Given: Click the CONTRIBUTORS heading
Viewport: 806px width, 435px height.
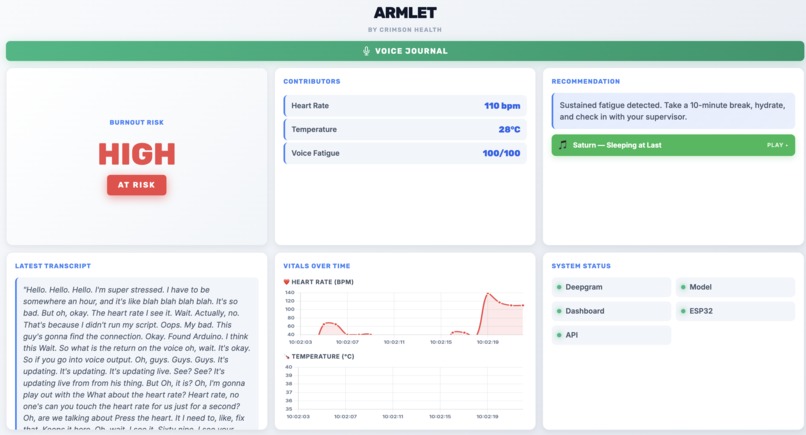Looking at the screenshot, I should point(312,81).
